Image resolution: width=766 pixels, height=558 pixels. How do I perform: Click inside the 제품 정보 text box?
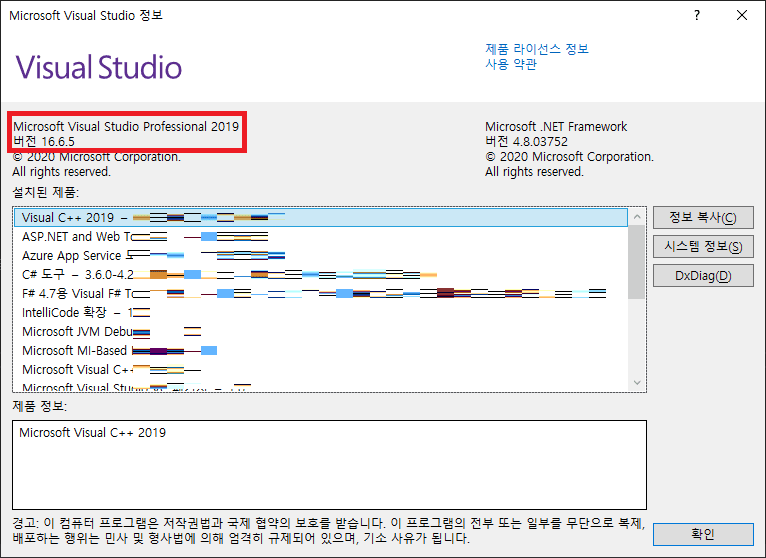[329, 465]
